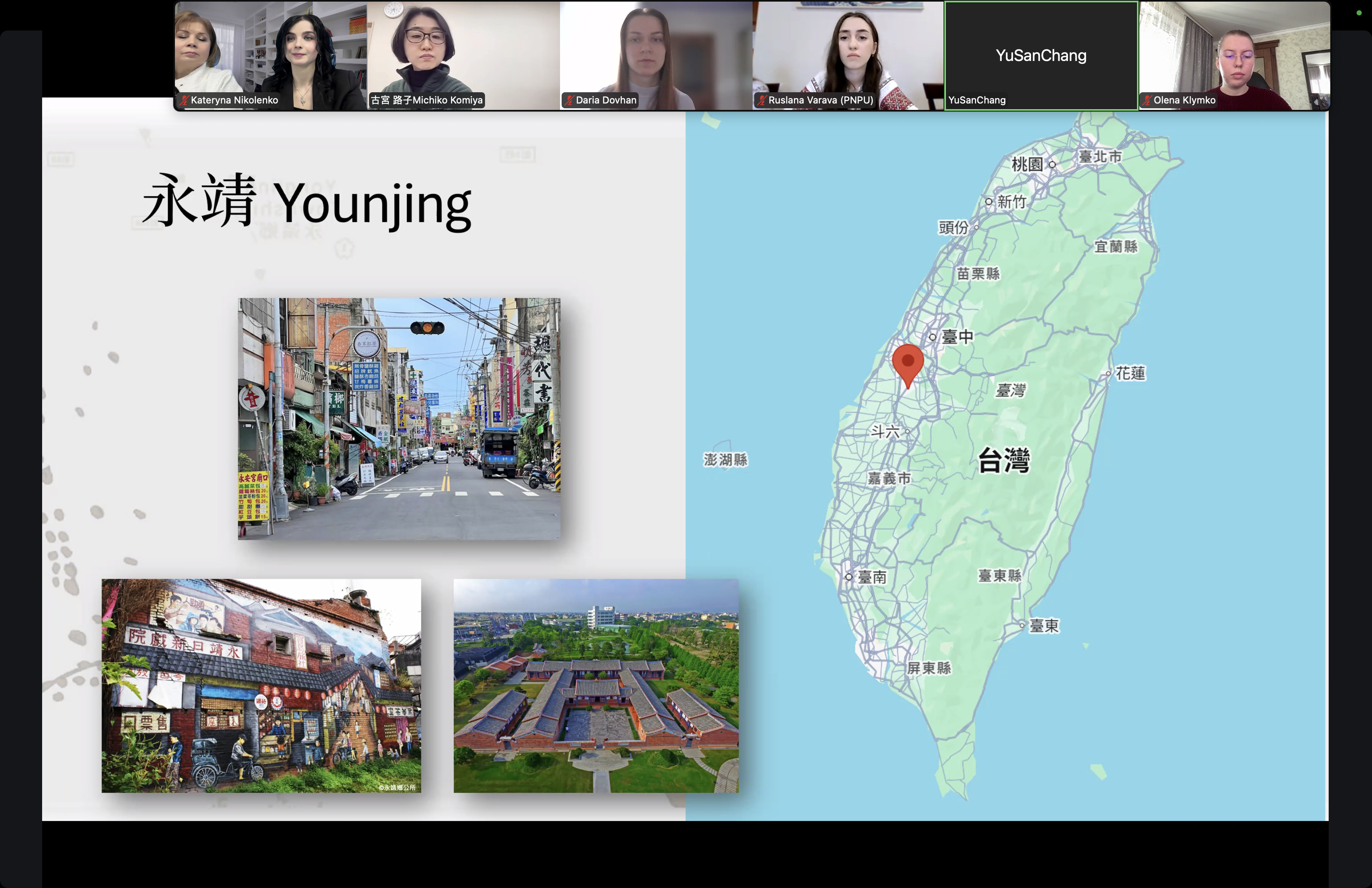This screenshot has height=888, width=1372.
Task: Click the 永靖 Younjing slide title
Action: point(306,202)
